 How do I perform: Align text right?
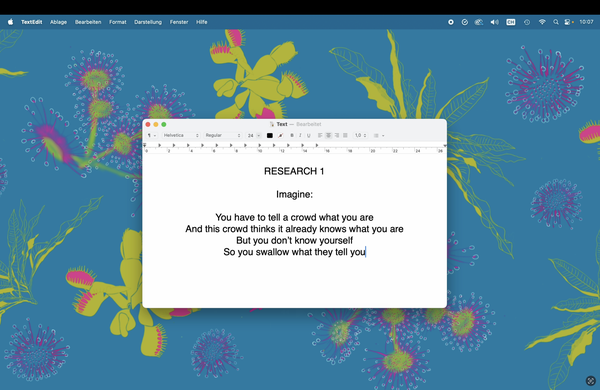[x=337, y=135]
